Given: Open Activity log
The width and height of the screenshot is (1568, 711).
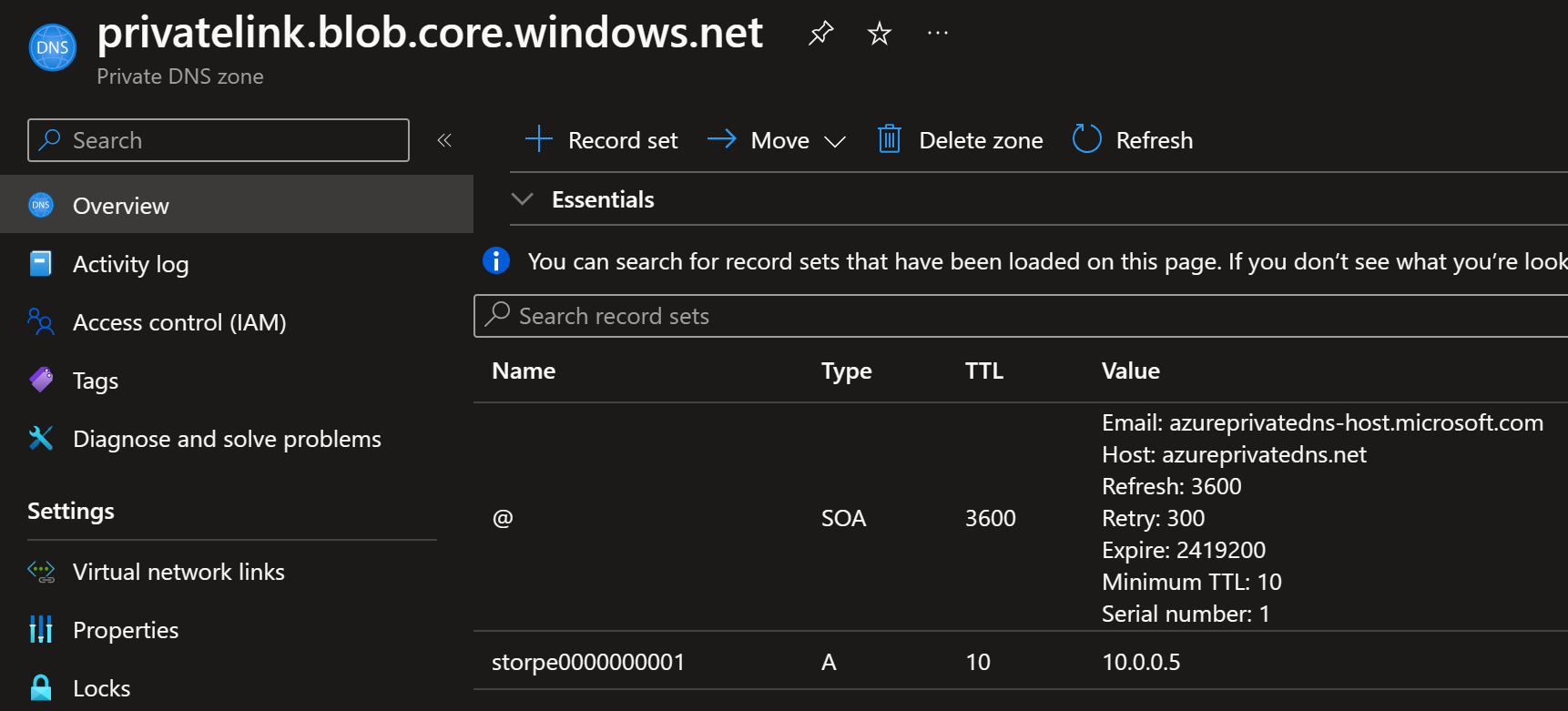Looking at the screenshot, I should click(130, 264).
